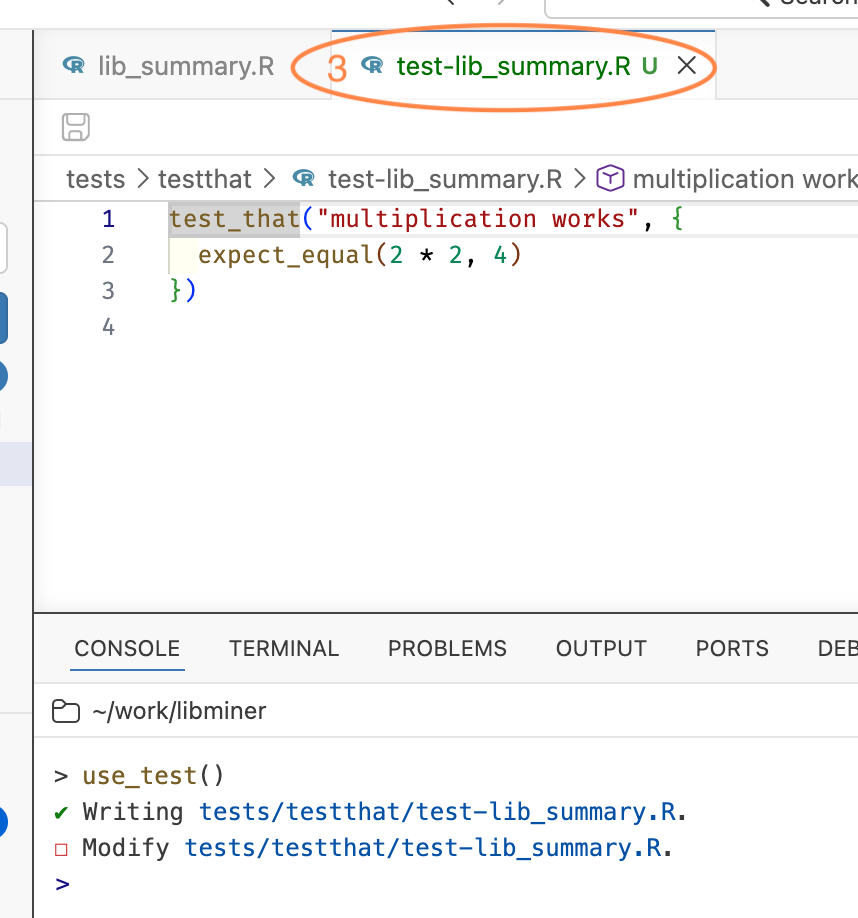Select the CONSOLE panel tab
Screen dimensions: 858x918
point(127,649)
